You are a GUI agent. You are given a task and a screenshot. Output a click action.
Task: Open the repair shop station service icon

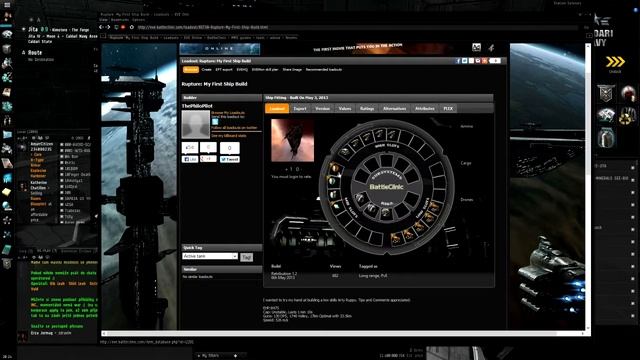click(x=606, y=116)
